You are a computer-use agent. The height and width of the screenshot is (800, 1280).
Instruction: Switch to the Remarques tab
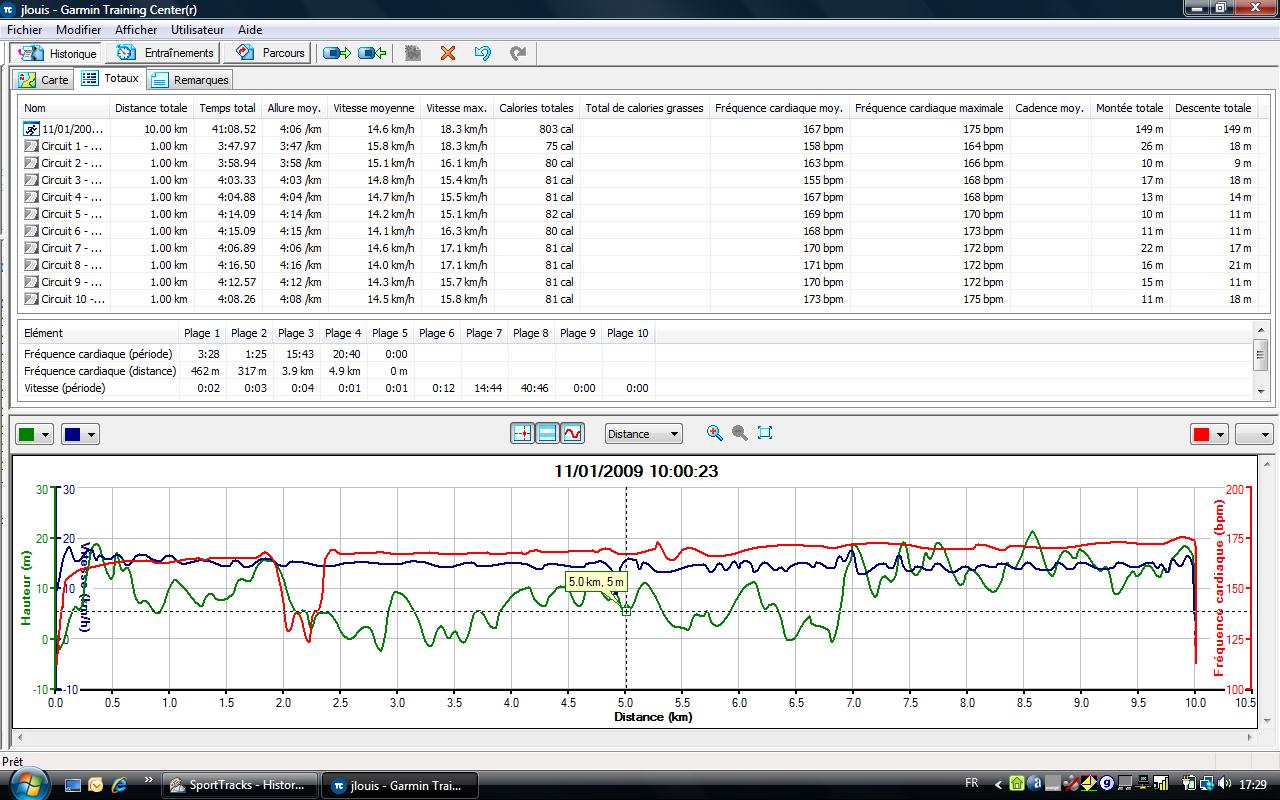(x=189, y=80)
